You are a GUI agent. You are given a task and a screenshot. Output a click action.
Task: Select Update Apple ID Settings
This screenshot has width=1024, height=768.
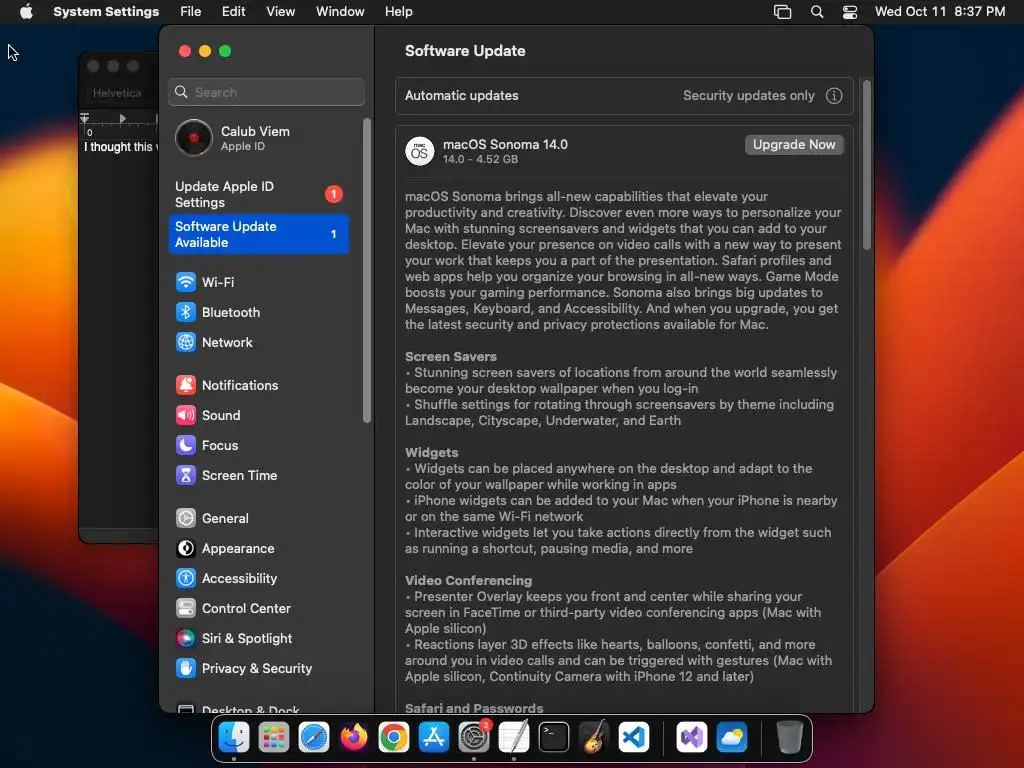[x=260, y=195]
